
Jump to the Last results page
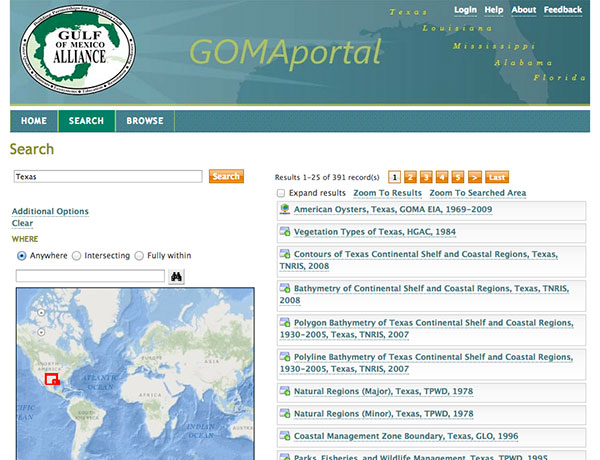497,177
